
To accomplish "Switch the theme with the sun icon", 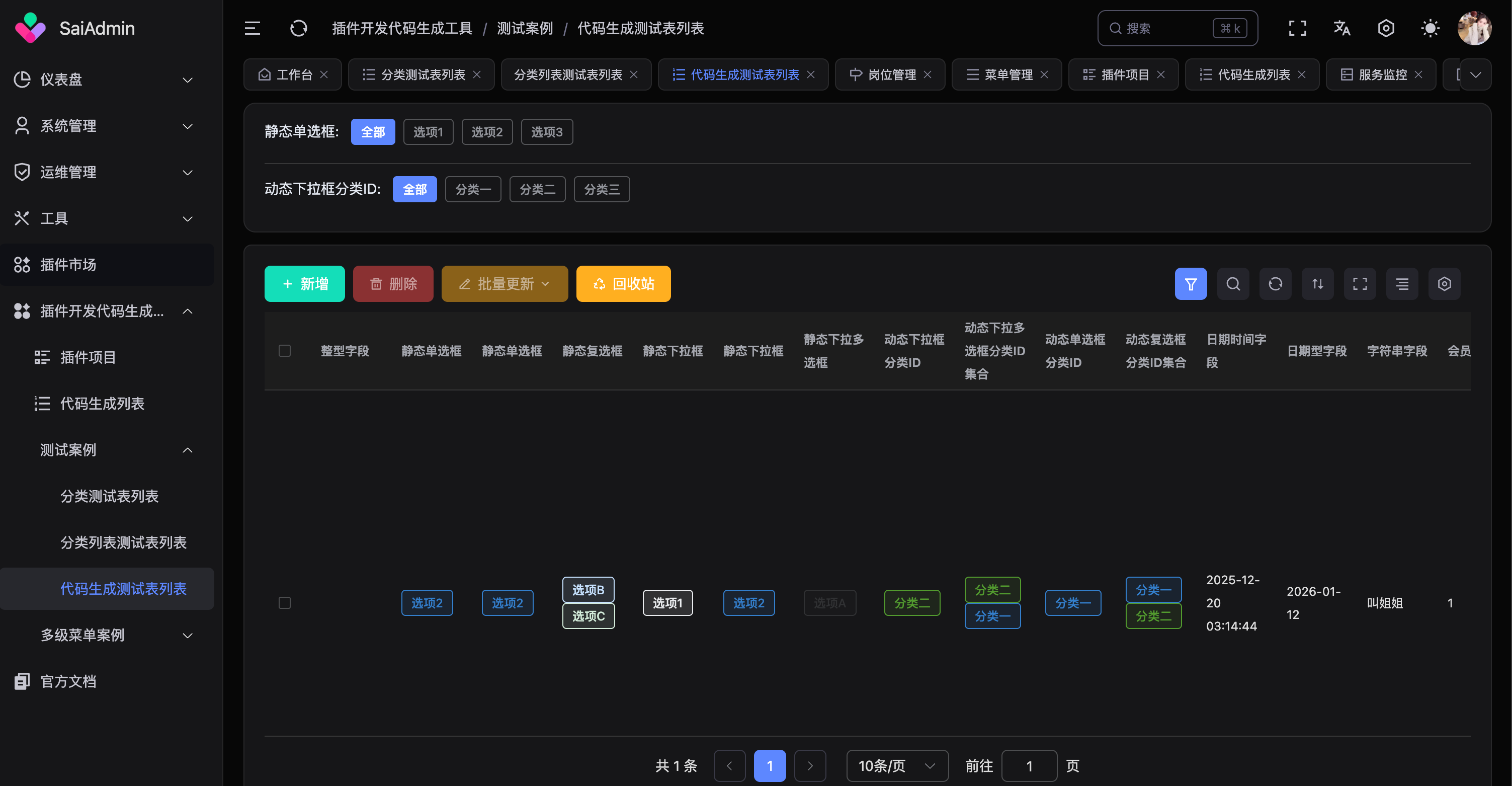I will [x=1430, y=28].
